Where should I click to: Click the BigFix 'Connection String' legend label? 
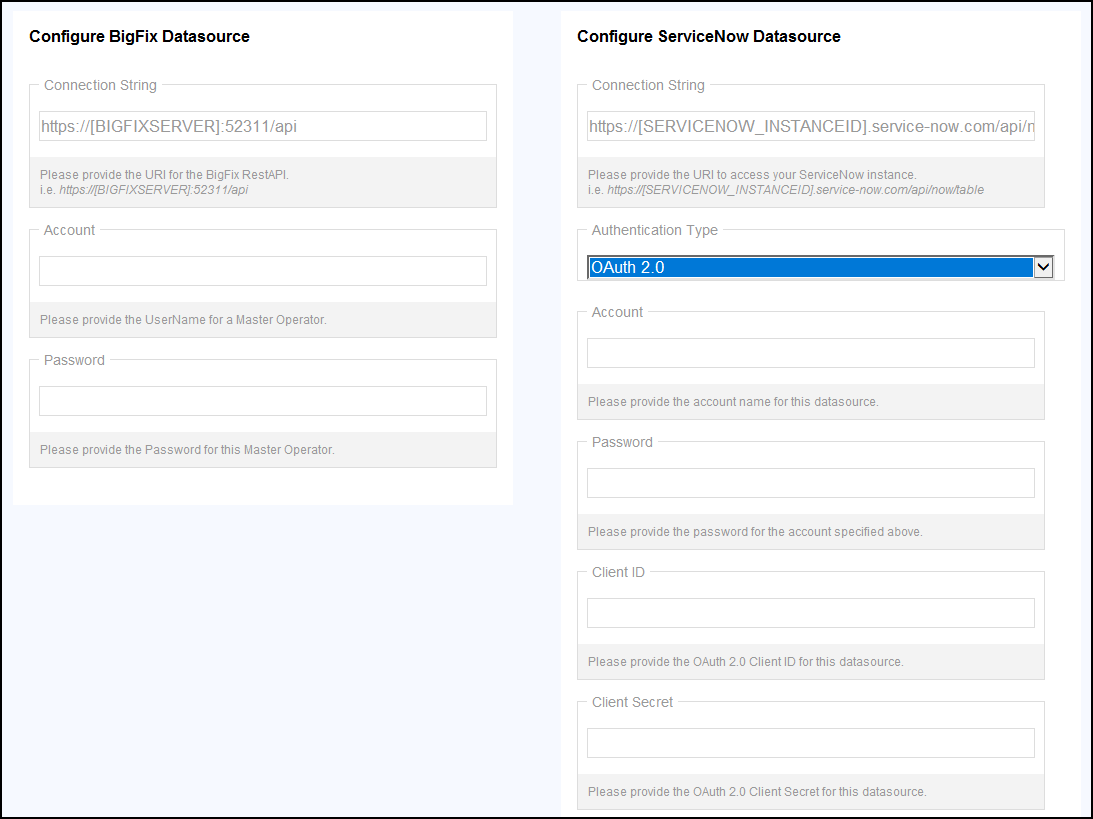pos(100,85)
